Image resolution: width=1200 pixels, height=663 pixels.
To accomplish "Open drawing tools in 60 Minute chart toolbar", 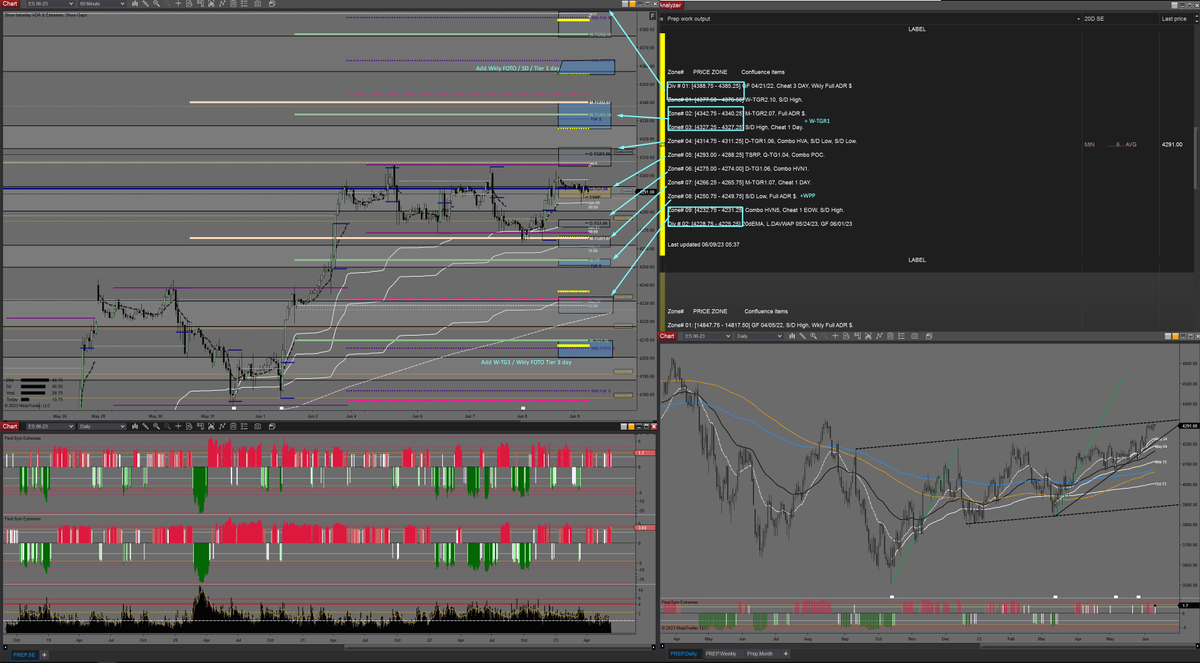I will coord(145,4).
